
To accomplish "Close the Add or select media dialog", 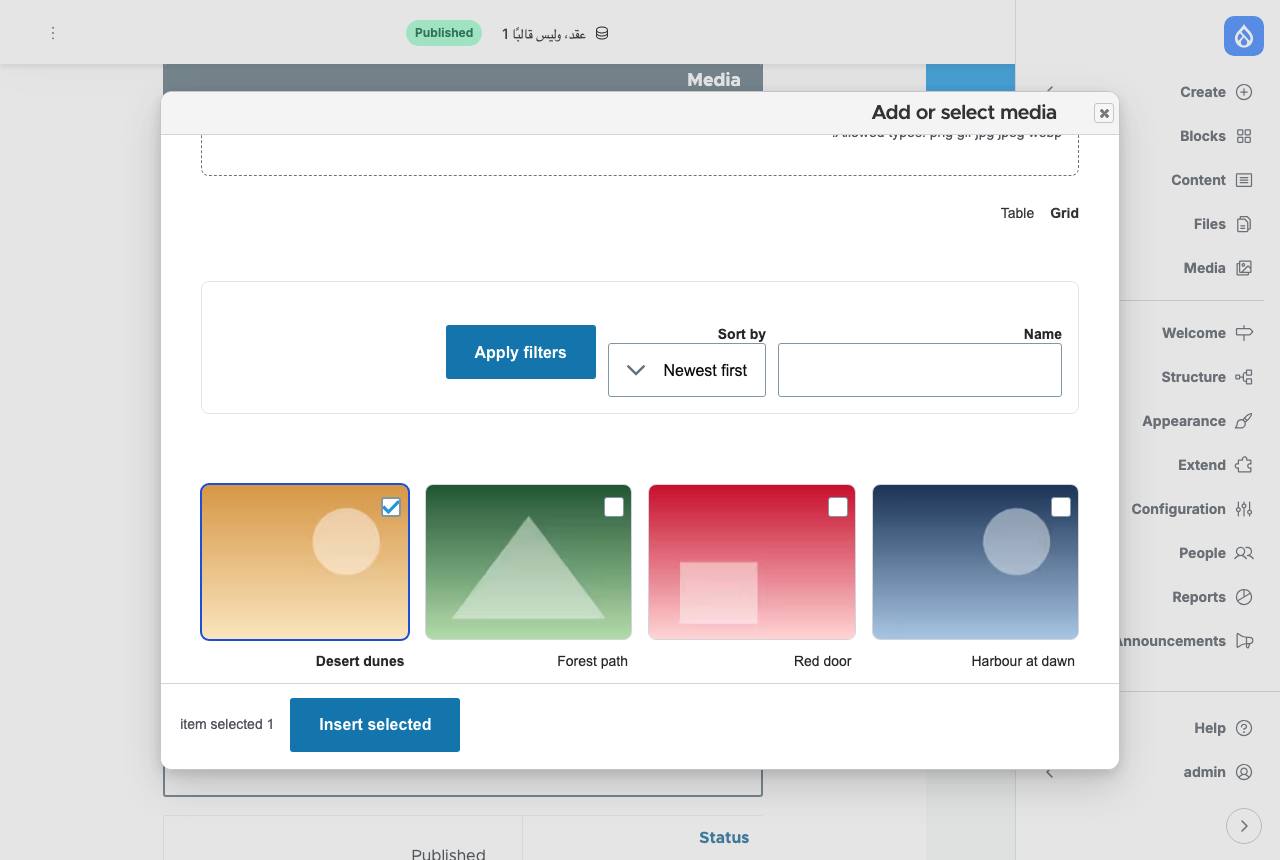I will pos(1104,113).
